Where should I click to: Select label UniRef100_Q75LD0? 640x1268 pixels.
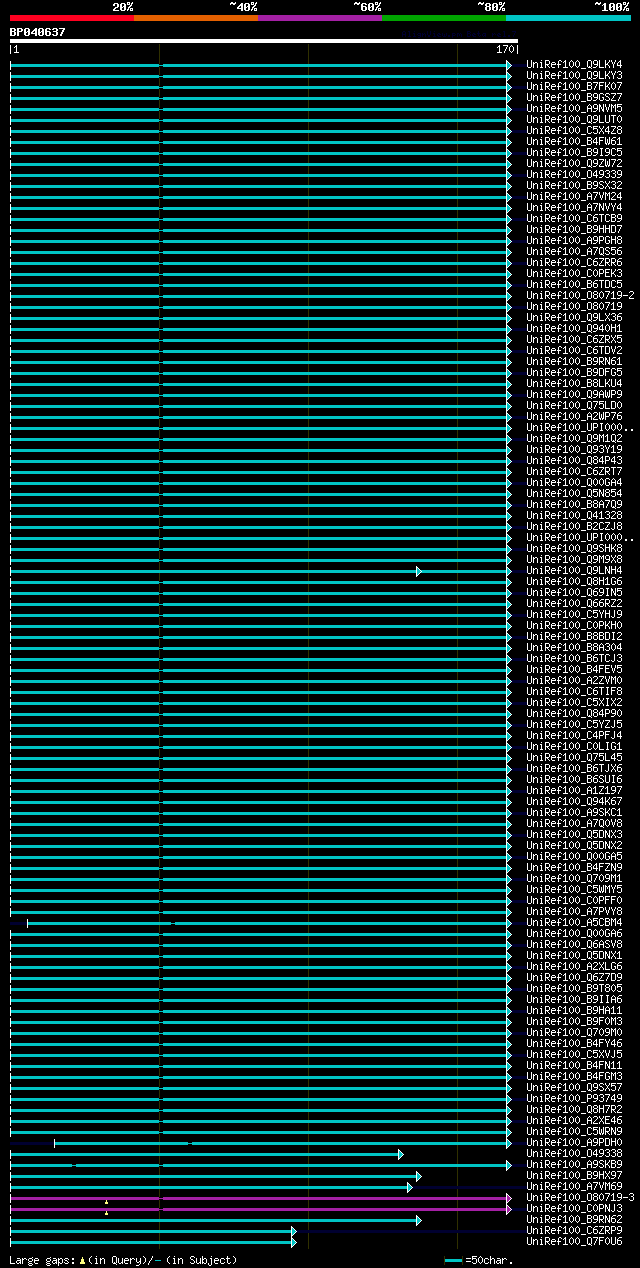[x=574, y=406]
